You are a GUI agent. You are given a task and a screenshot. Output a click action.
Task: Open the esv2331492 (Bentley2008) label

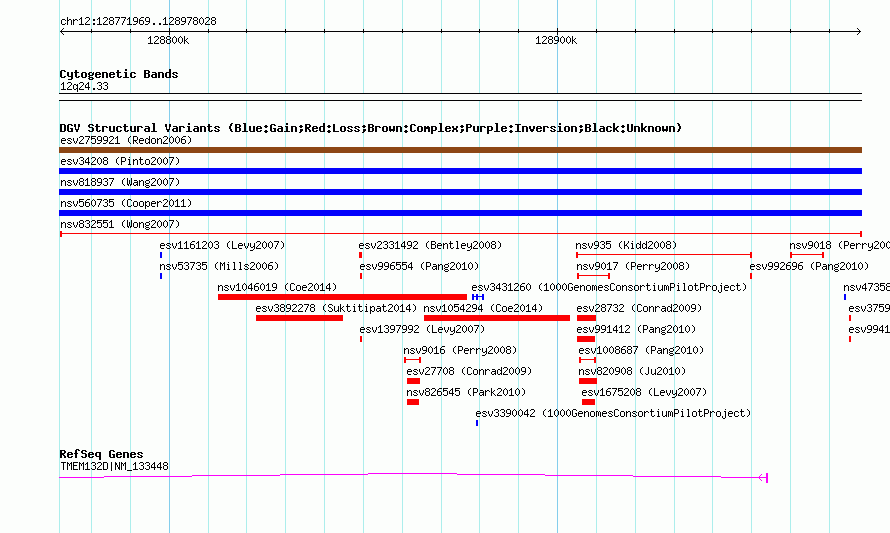tap(430, 245)
